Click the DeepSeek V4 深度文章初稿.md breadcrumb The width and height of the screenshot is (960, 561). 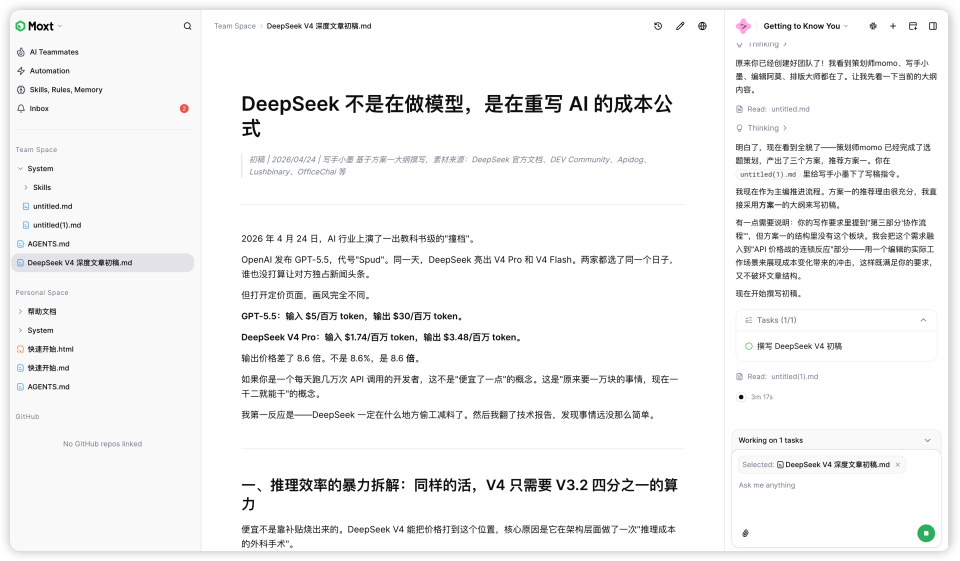(319, 26)
